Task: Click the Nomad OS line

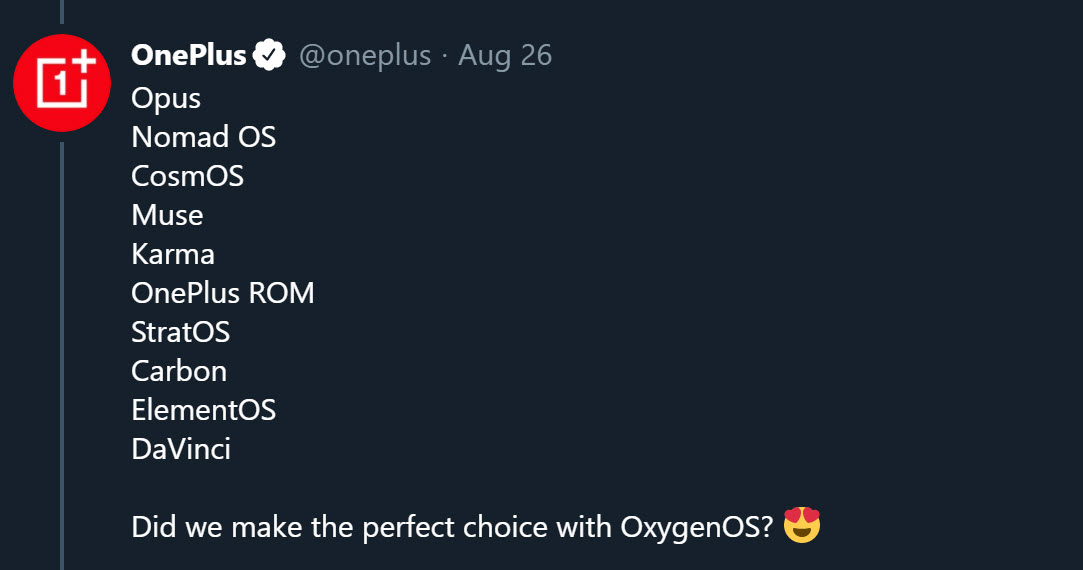Action: [203, 137]
